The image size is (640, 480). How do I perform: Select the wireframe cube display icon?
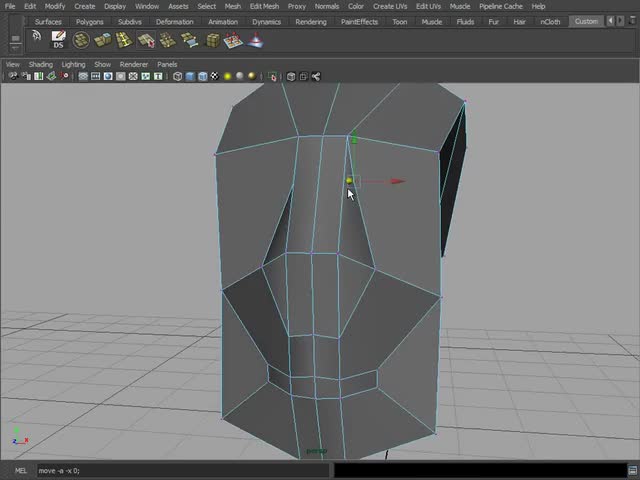click(x=178, y=76)
